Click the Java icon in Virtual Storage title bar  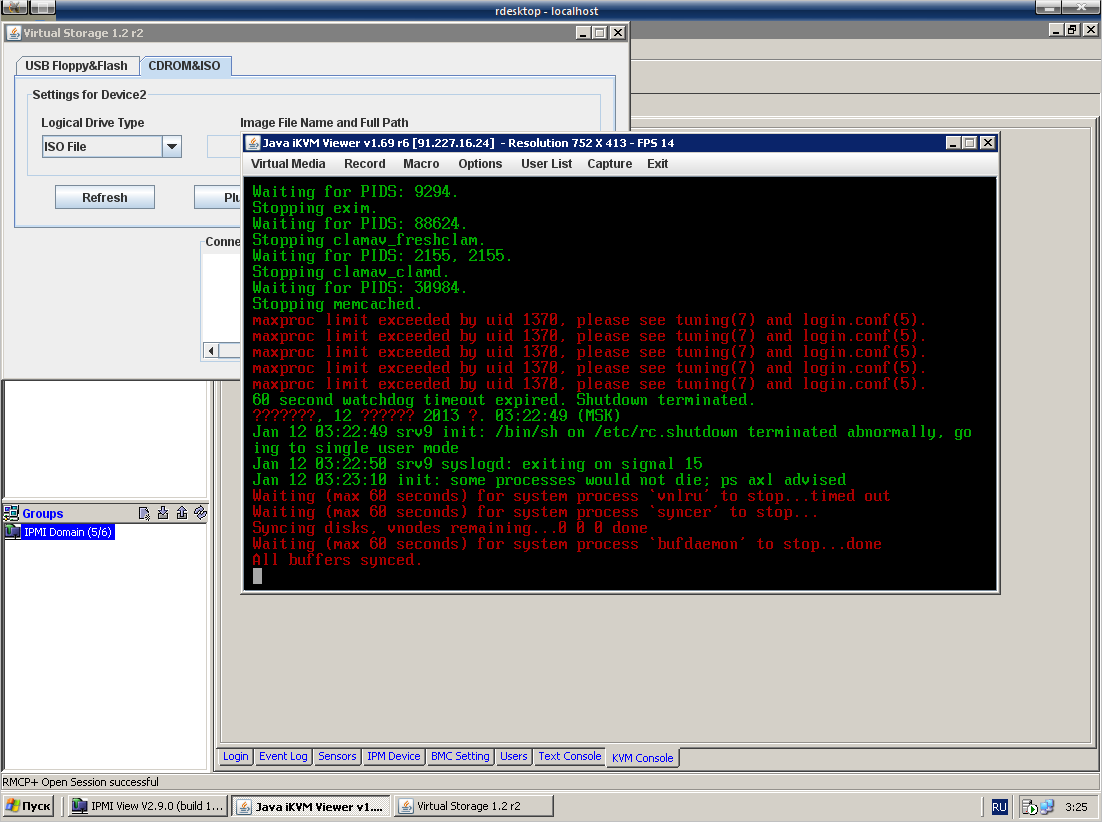click(14, 32)
